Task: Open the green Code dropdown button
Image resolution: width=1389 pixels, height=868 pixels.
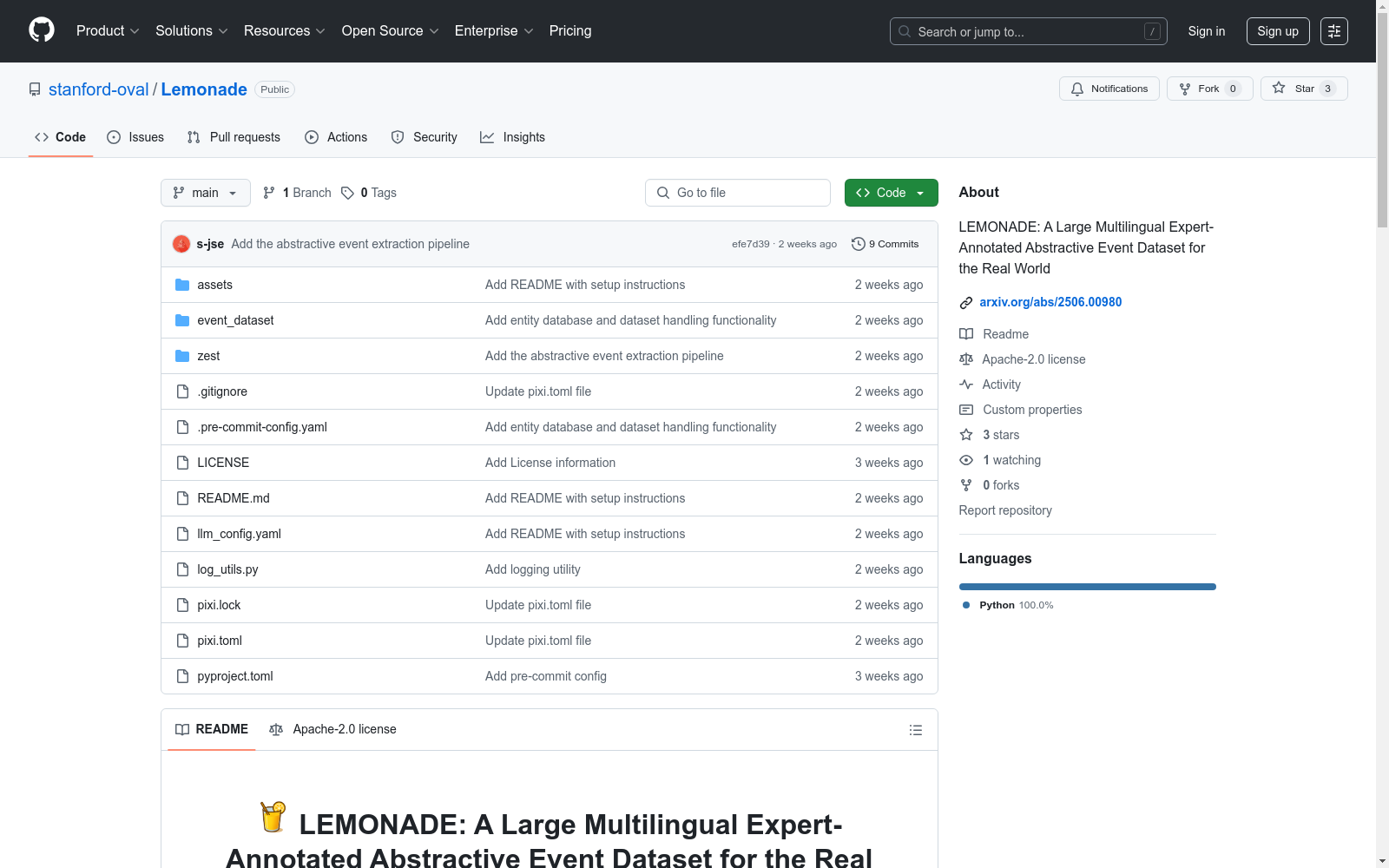Action: click(x=891, y=193)
